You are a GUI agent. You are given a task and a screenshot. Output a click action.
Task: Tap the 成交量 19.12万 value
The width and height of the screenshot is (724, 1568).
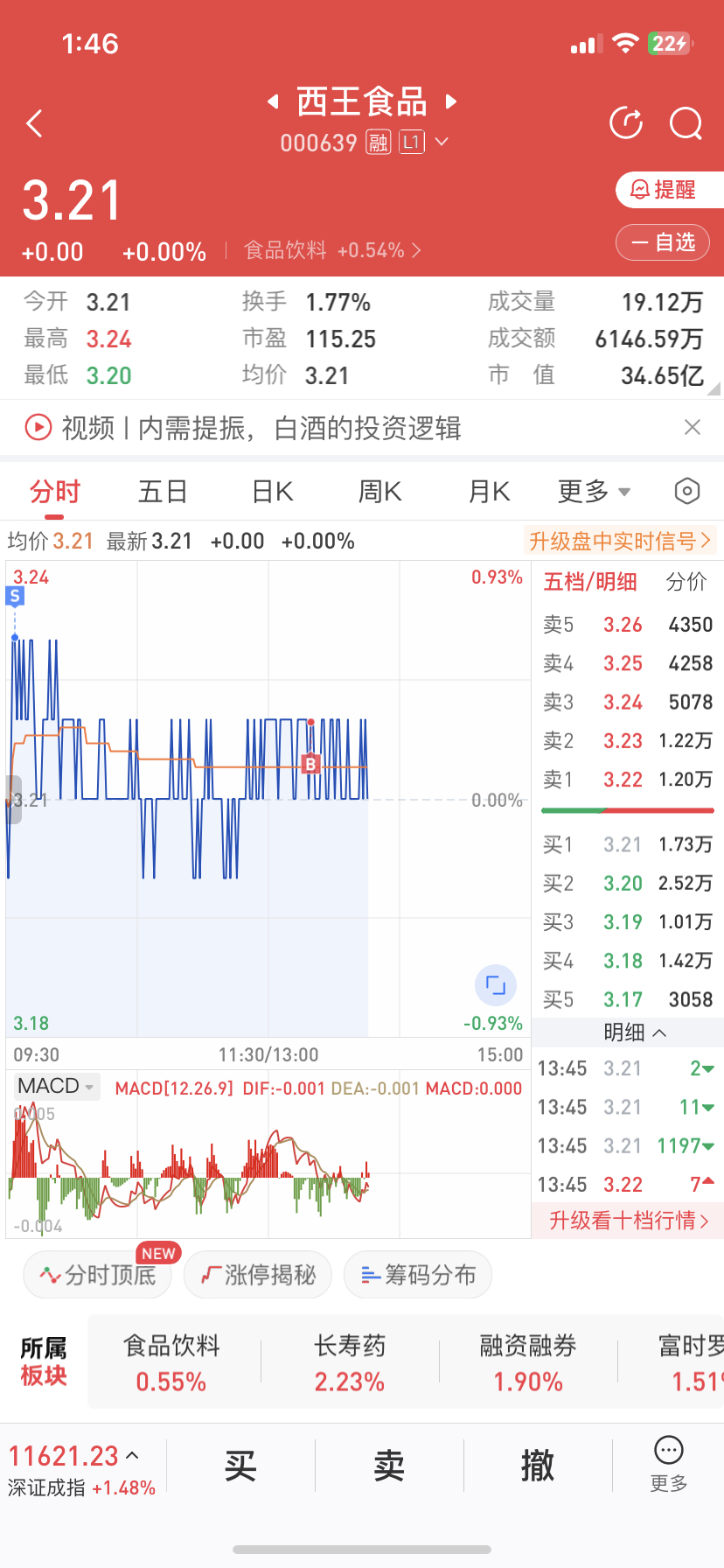point(662,303)
